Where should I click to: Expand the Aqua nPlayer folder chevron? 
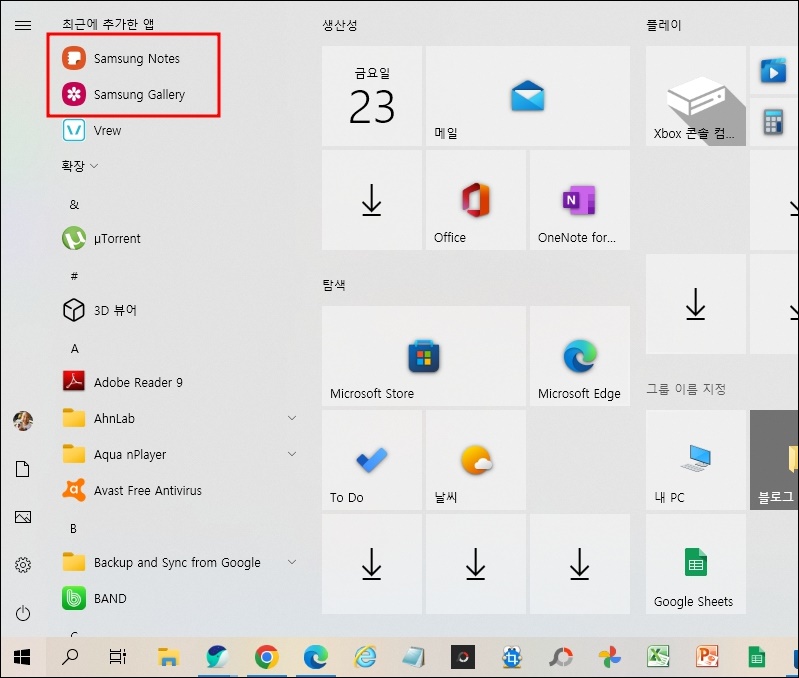click(x=292, y=454)
